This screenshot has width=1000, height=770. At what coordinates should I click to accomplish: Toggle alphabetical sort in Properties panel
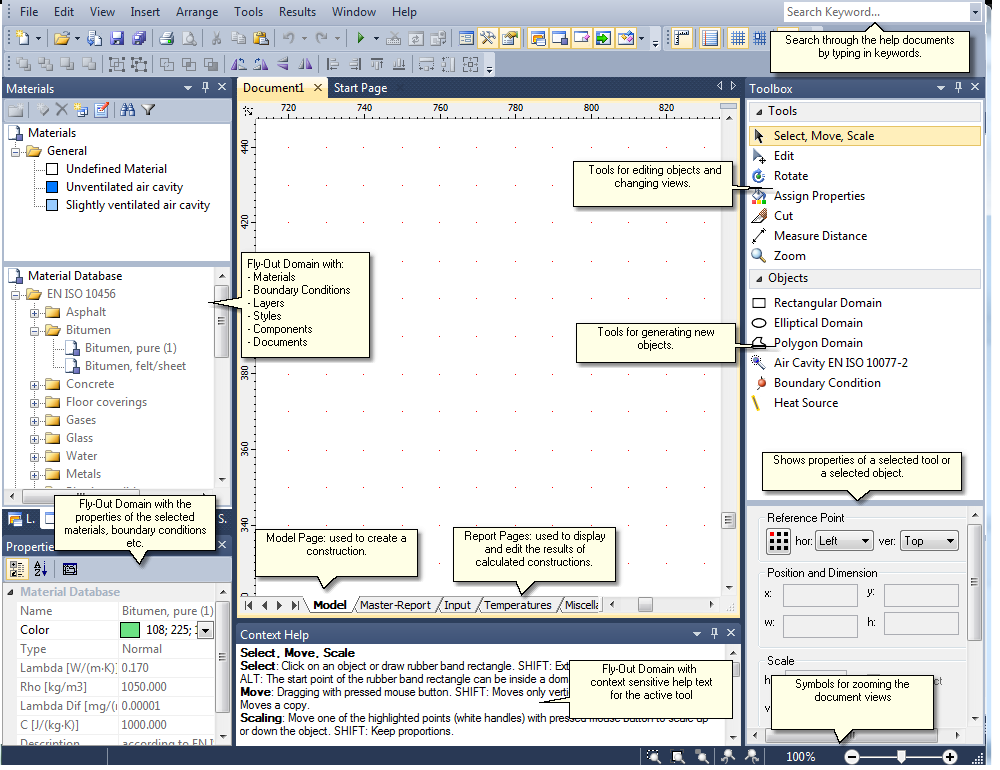[41, 569]
